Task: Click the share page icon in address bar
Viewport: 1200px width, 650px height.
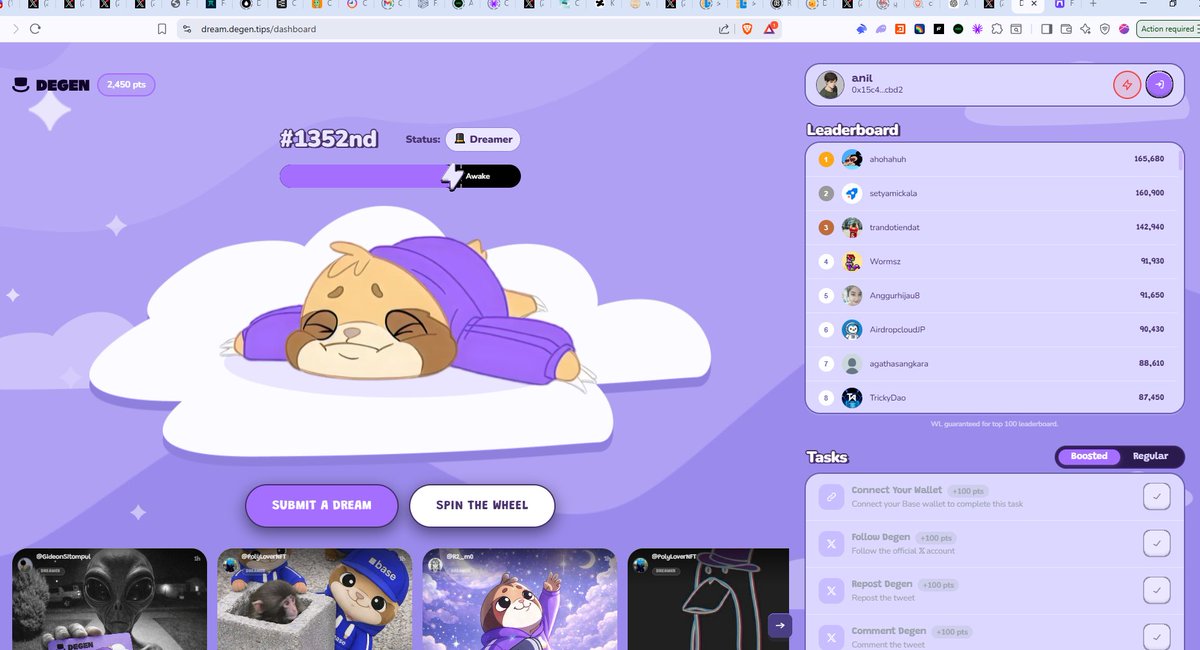Action: tap(723, 29)
